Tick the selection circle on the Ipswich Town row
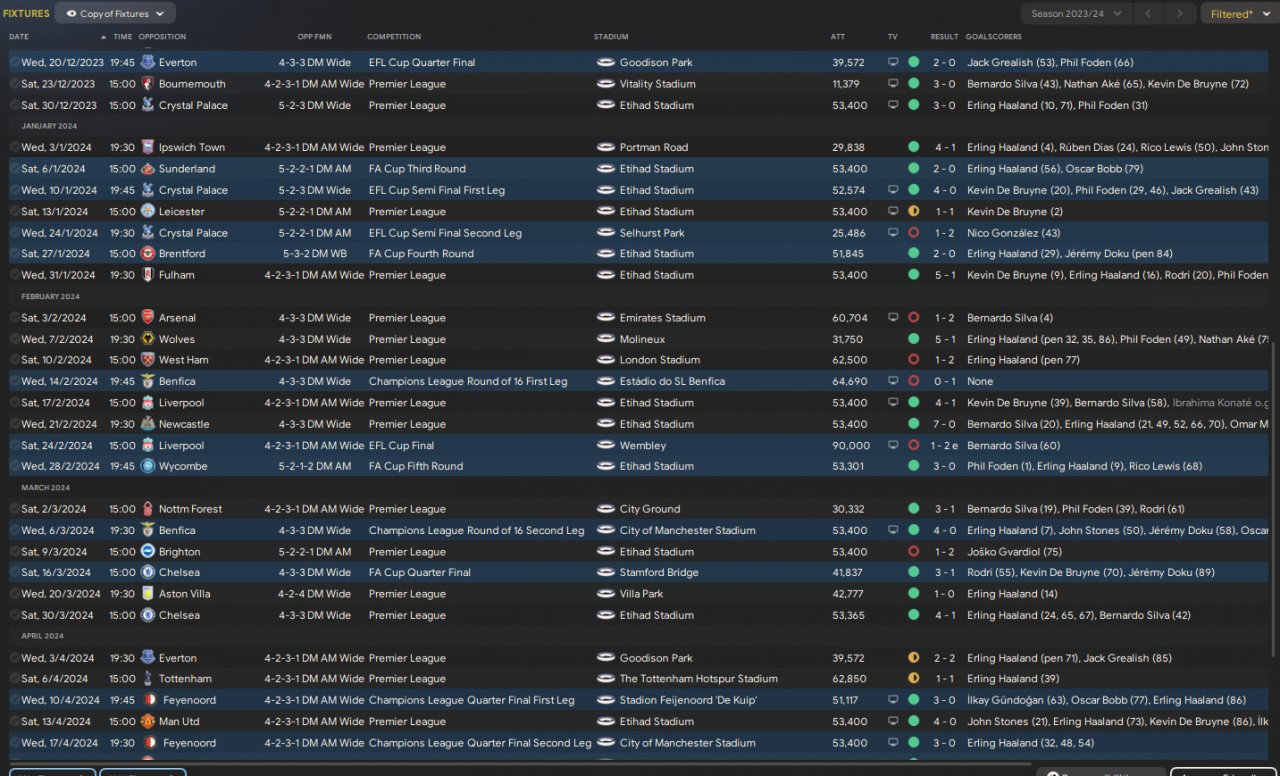The image size is (1280, 776). pyautogui.click(x=14, y=147)
